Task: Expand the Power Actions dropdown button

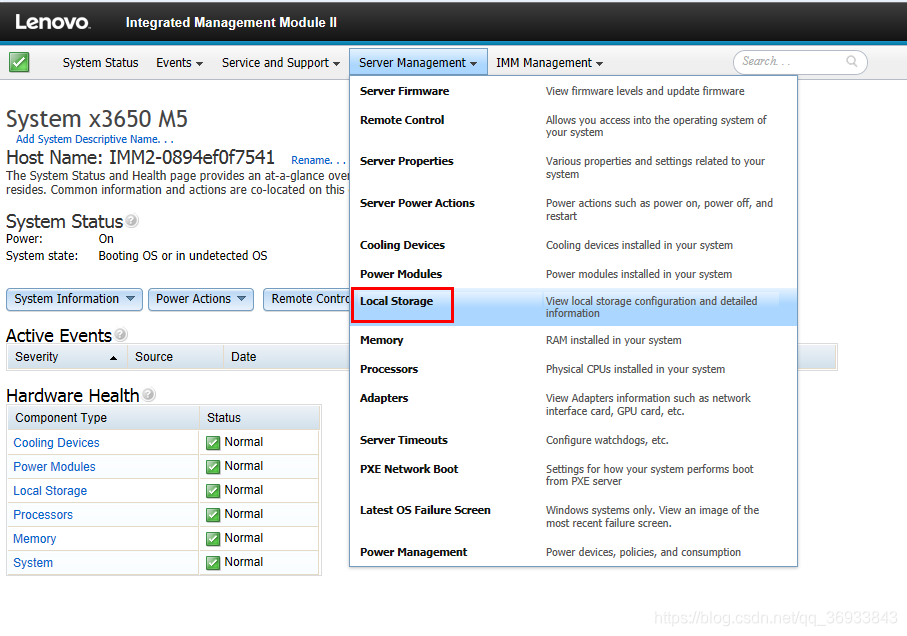Action: [x=201, y=299]
